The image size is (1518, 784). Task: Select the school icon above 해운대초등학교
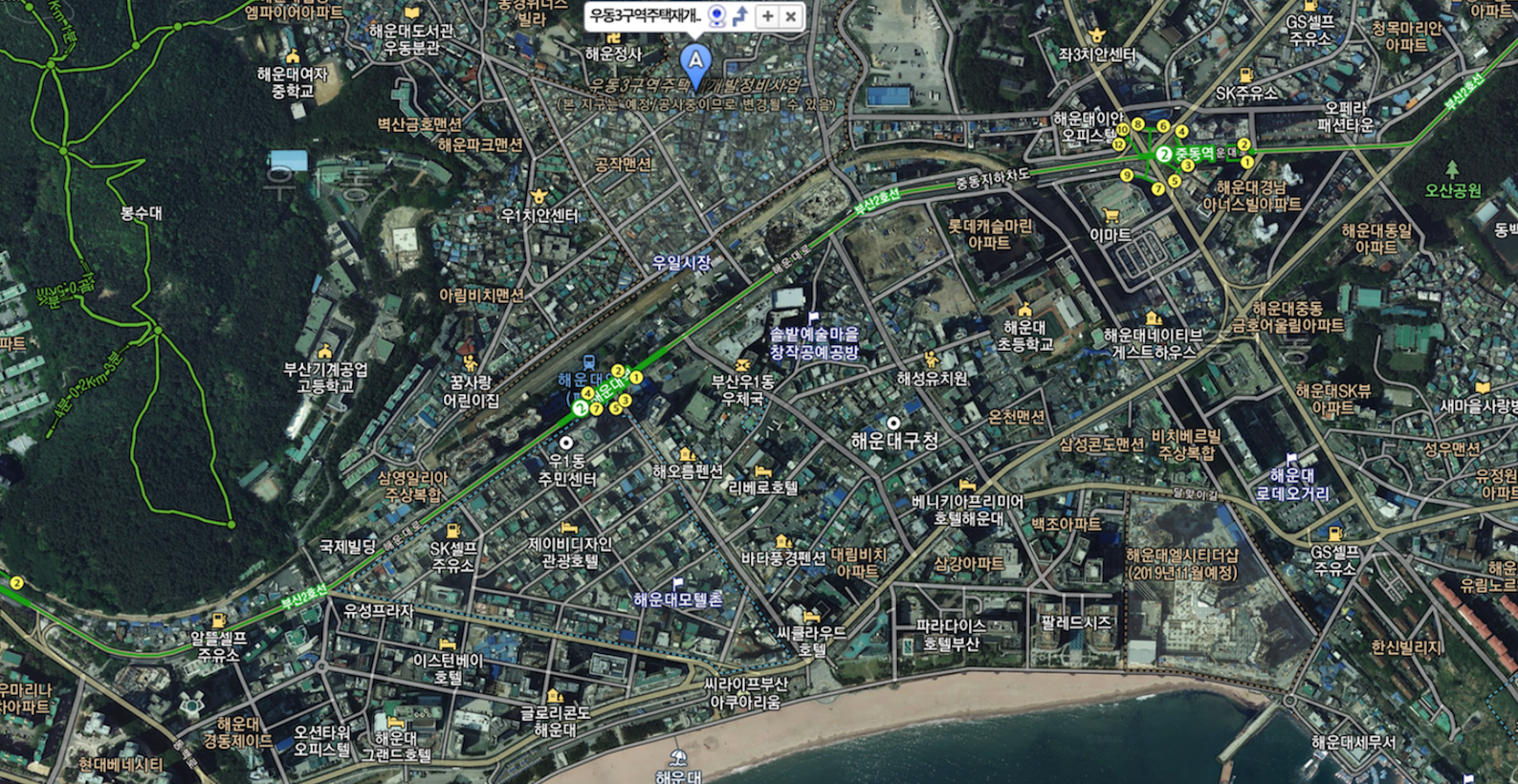click(x=1024, y=310)
